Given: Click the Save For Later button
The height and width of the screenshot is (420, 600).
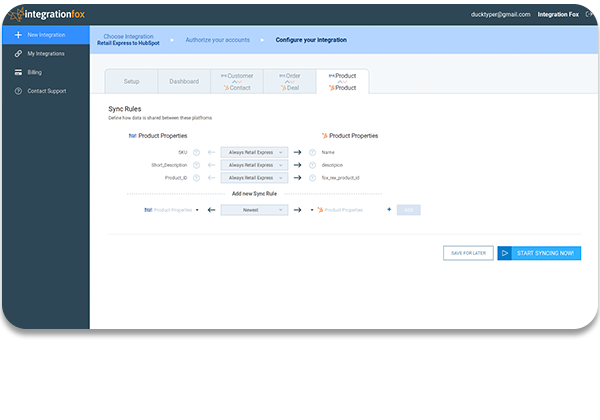Looking at the screenshot, I should (x=468, y=253).
